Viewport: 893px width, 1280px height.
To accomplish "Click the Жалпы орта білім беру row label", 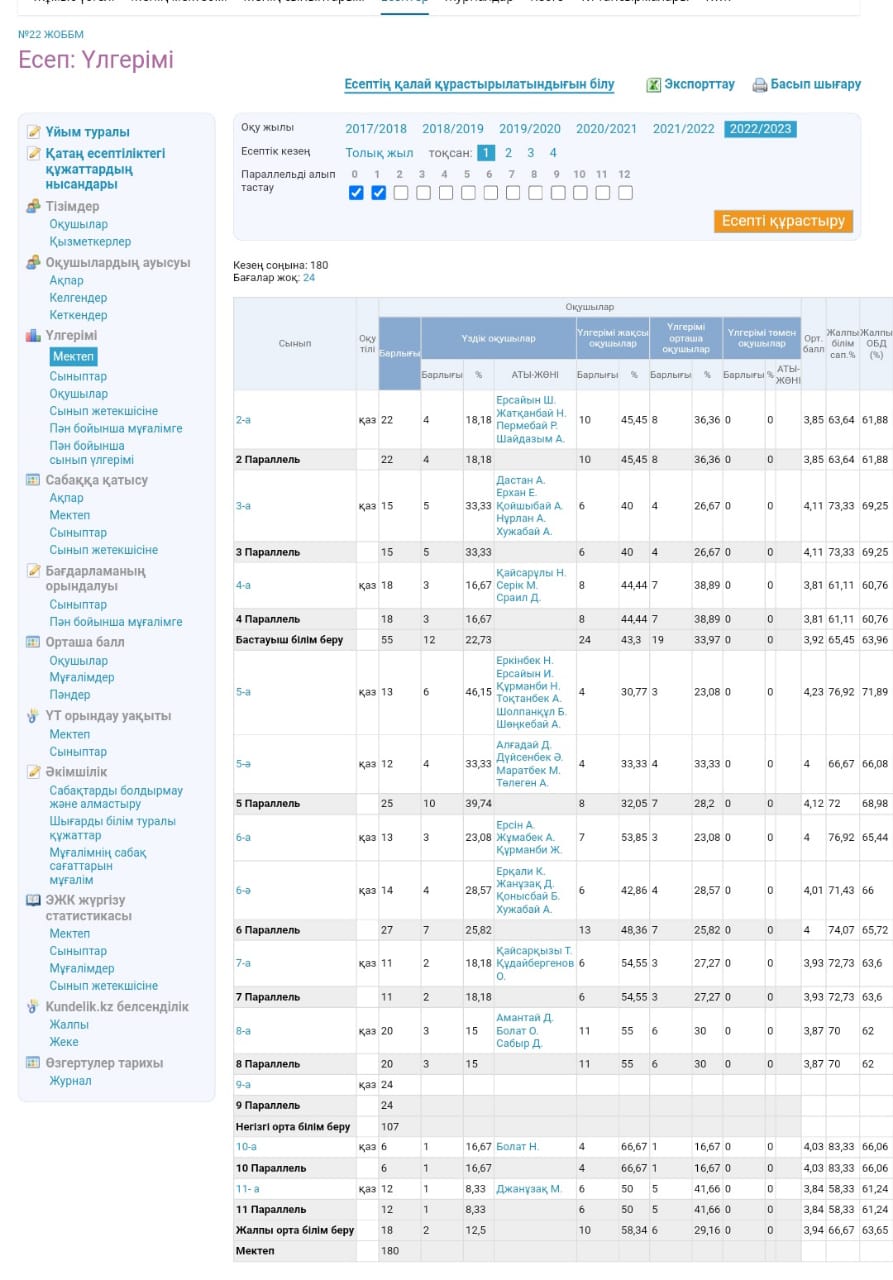I will (295, 1230).
